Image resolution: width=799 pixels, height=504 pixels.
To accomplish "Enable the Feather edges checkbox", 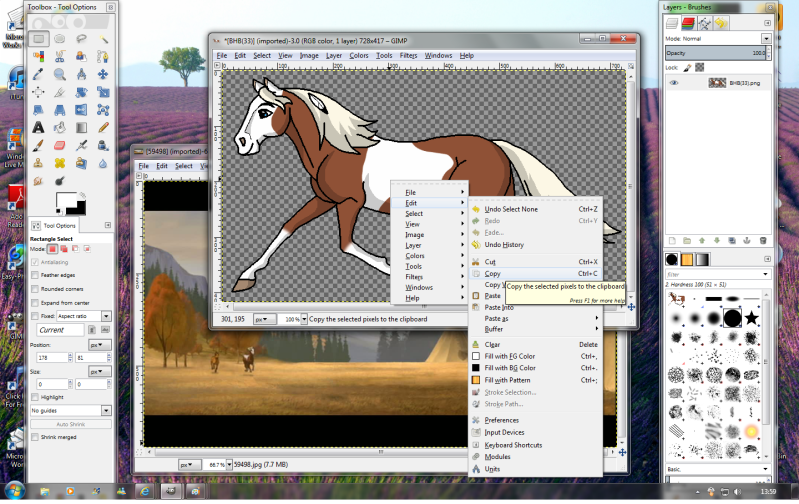I will point(35,275).
